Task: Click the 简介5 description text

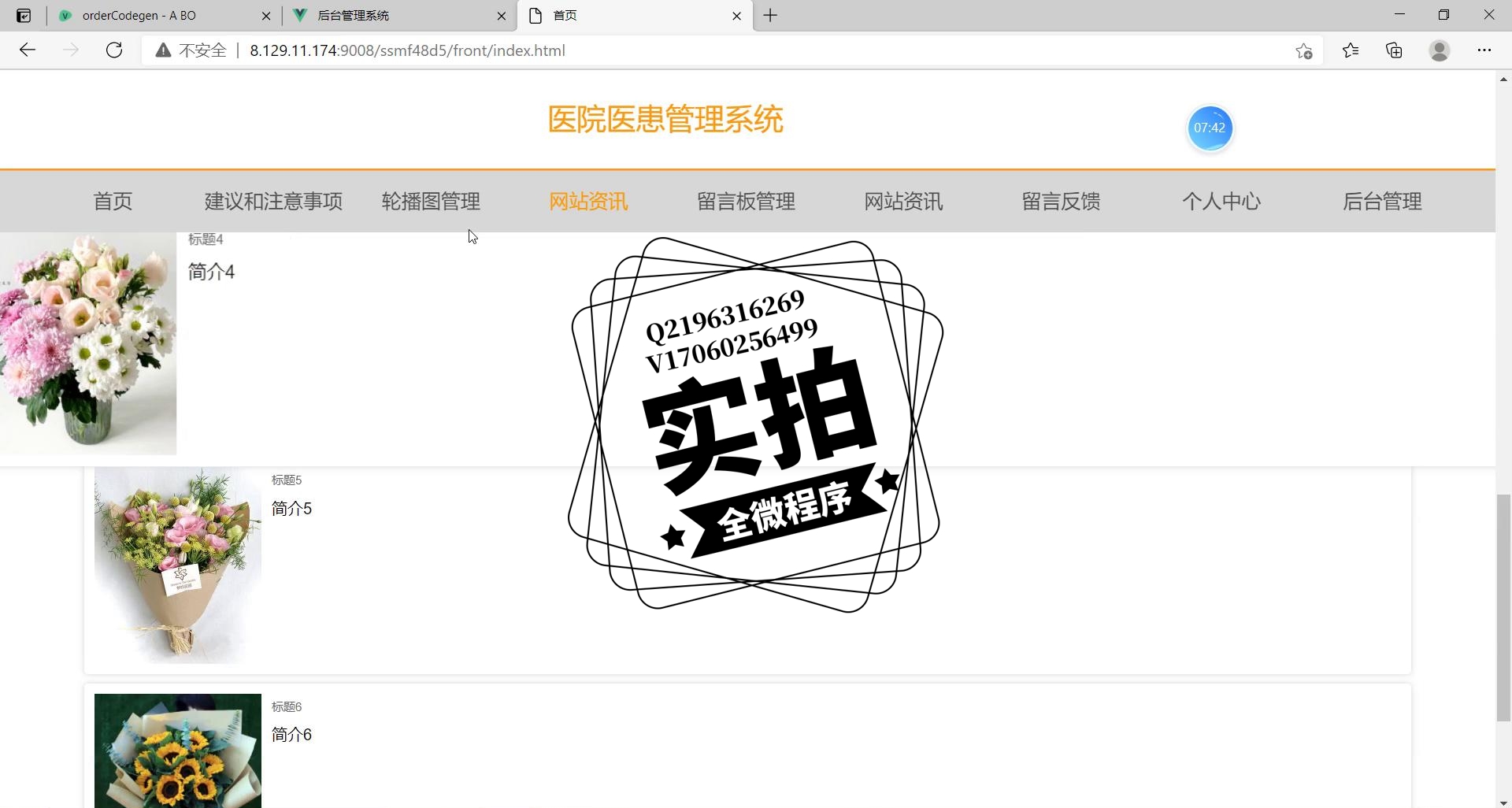Action: coord(291,509)
